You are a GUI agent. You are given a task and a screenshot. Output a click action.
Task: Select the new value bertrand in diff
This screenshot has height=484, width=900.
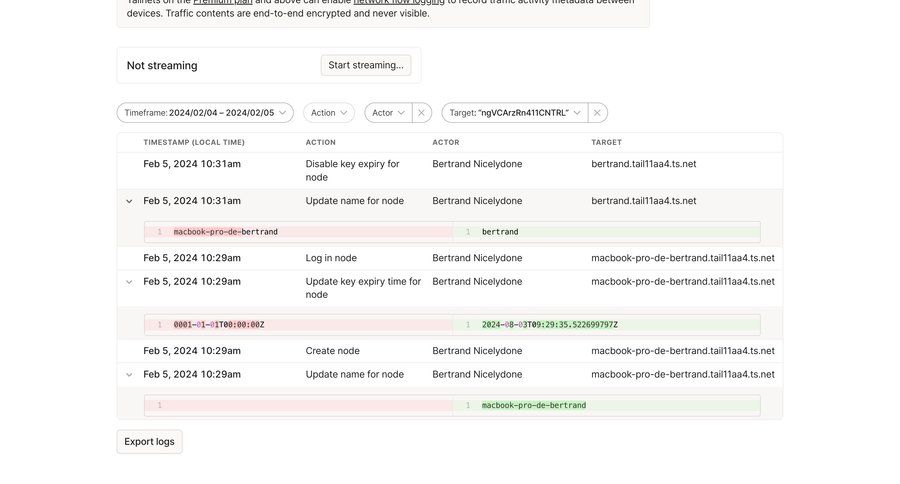pyautogui.click(x=500, y=232)
